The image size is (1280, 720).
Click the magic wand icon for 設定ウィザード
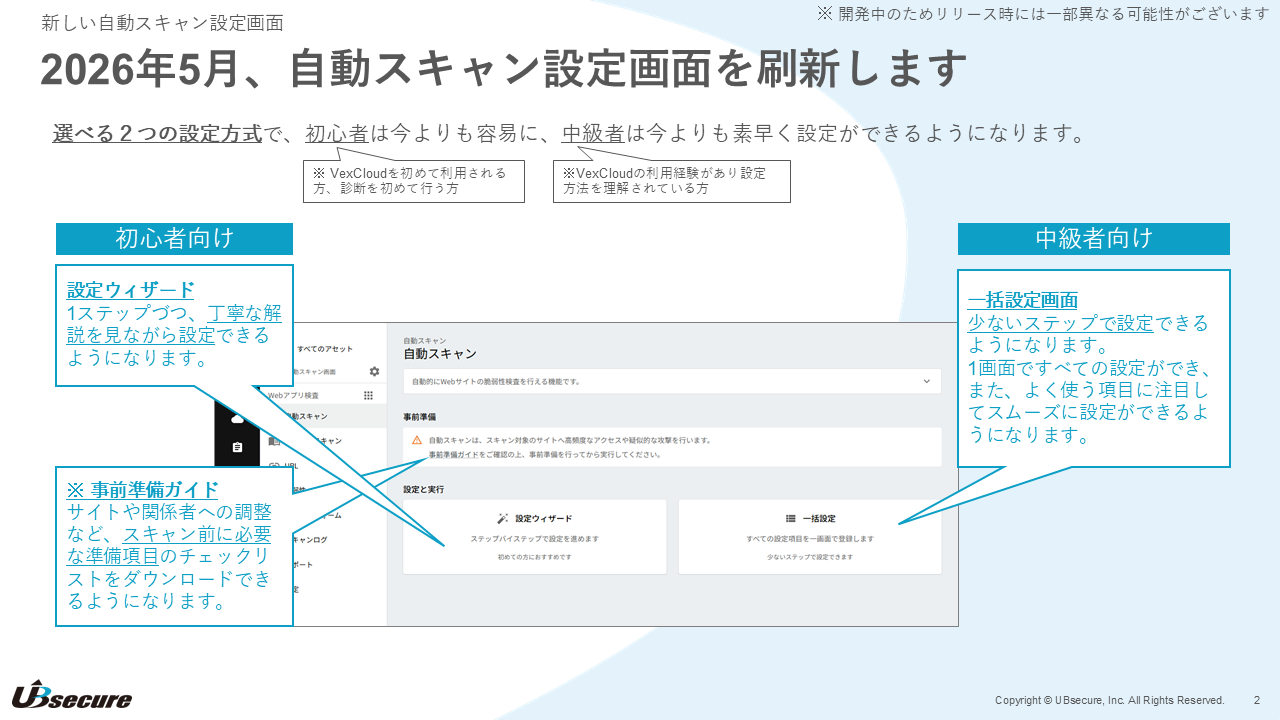click(503, 519)
